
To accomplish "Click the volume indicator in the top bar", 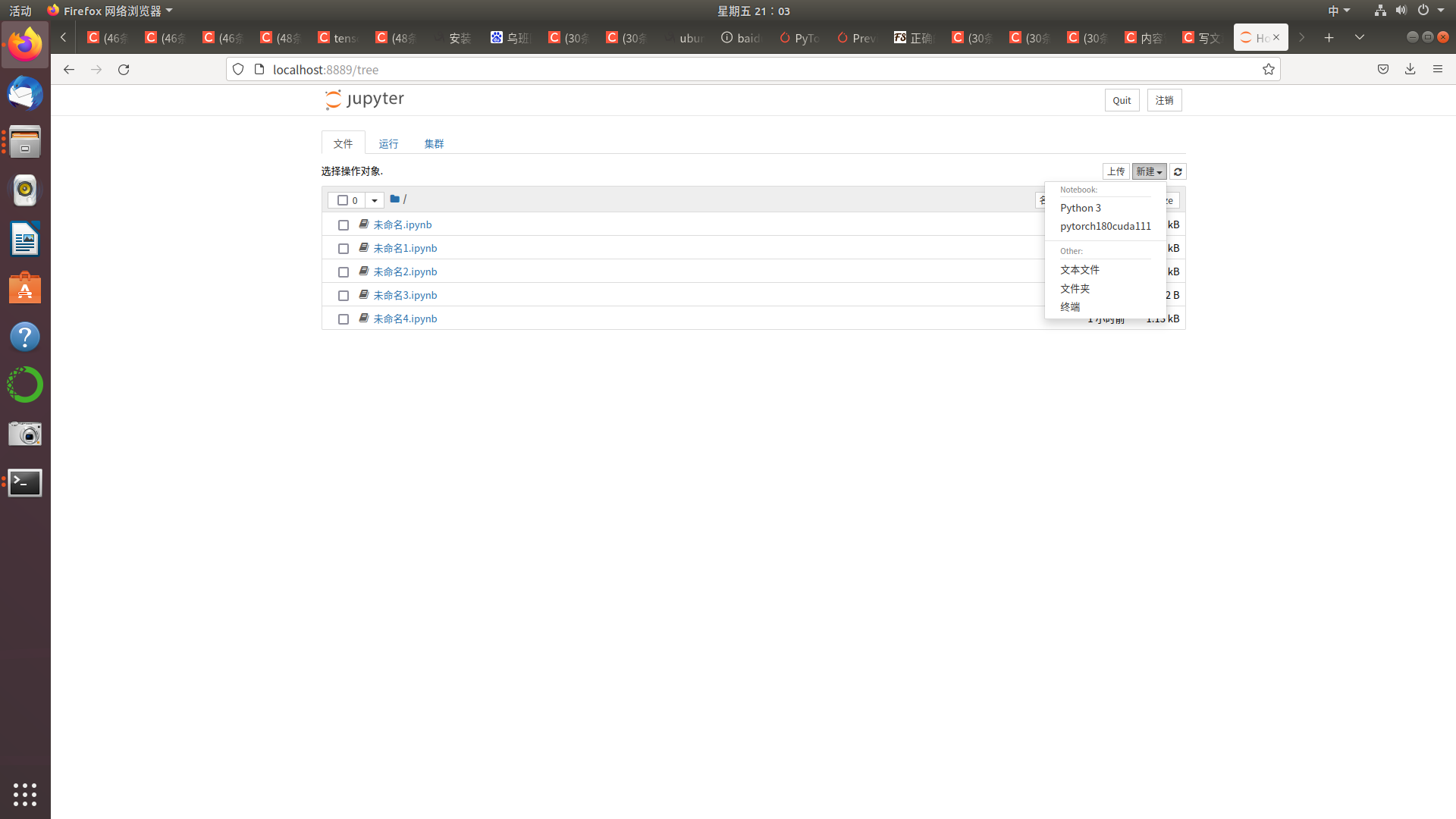I will coord(1401,11).
